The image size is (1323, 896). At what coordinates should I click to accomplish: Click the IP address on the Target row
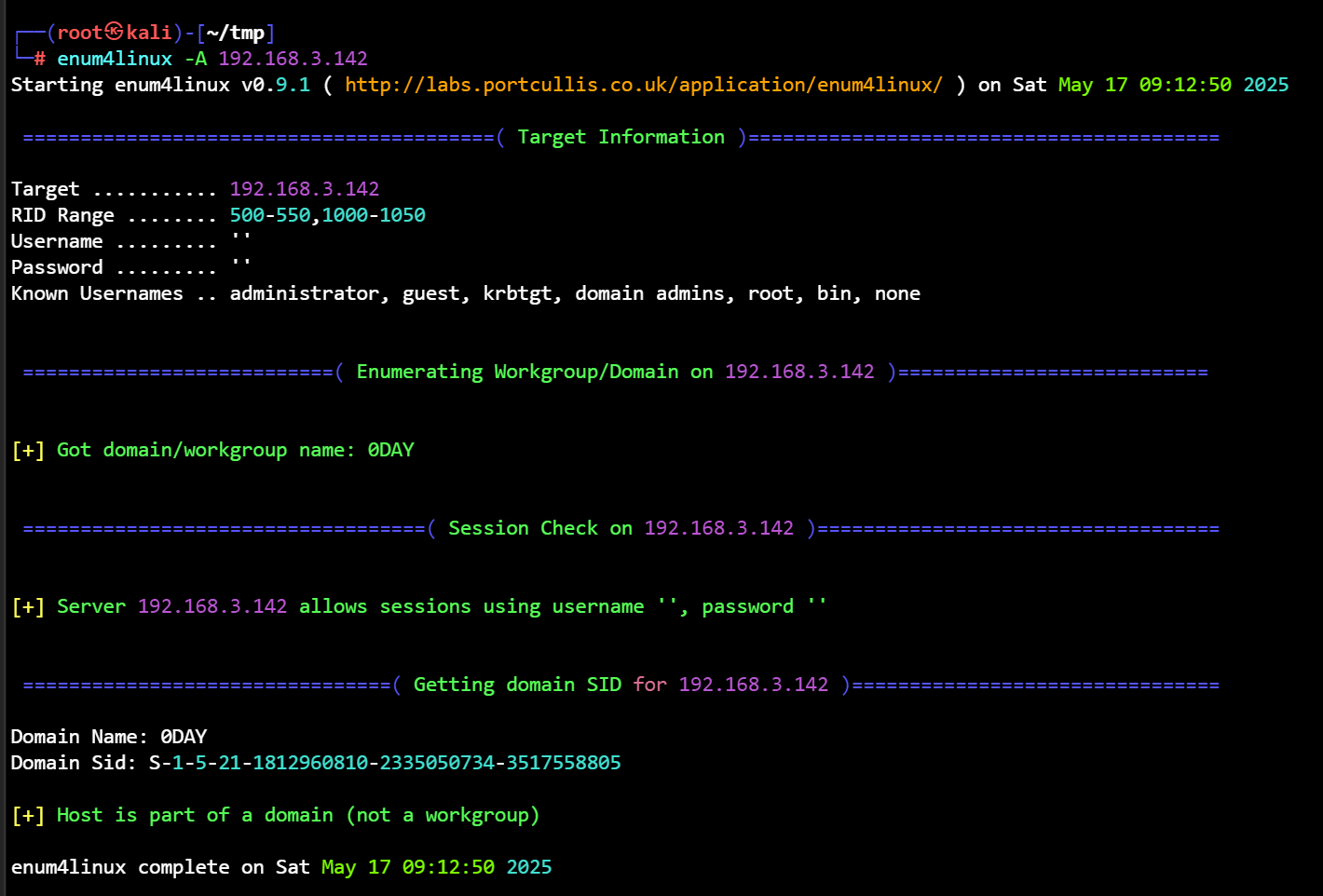pyautogui.click(x=305, y=189)
